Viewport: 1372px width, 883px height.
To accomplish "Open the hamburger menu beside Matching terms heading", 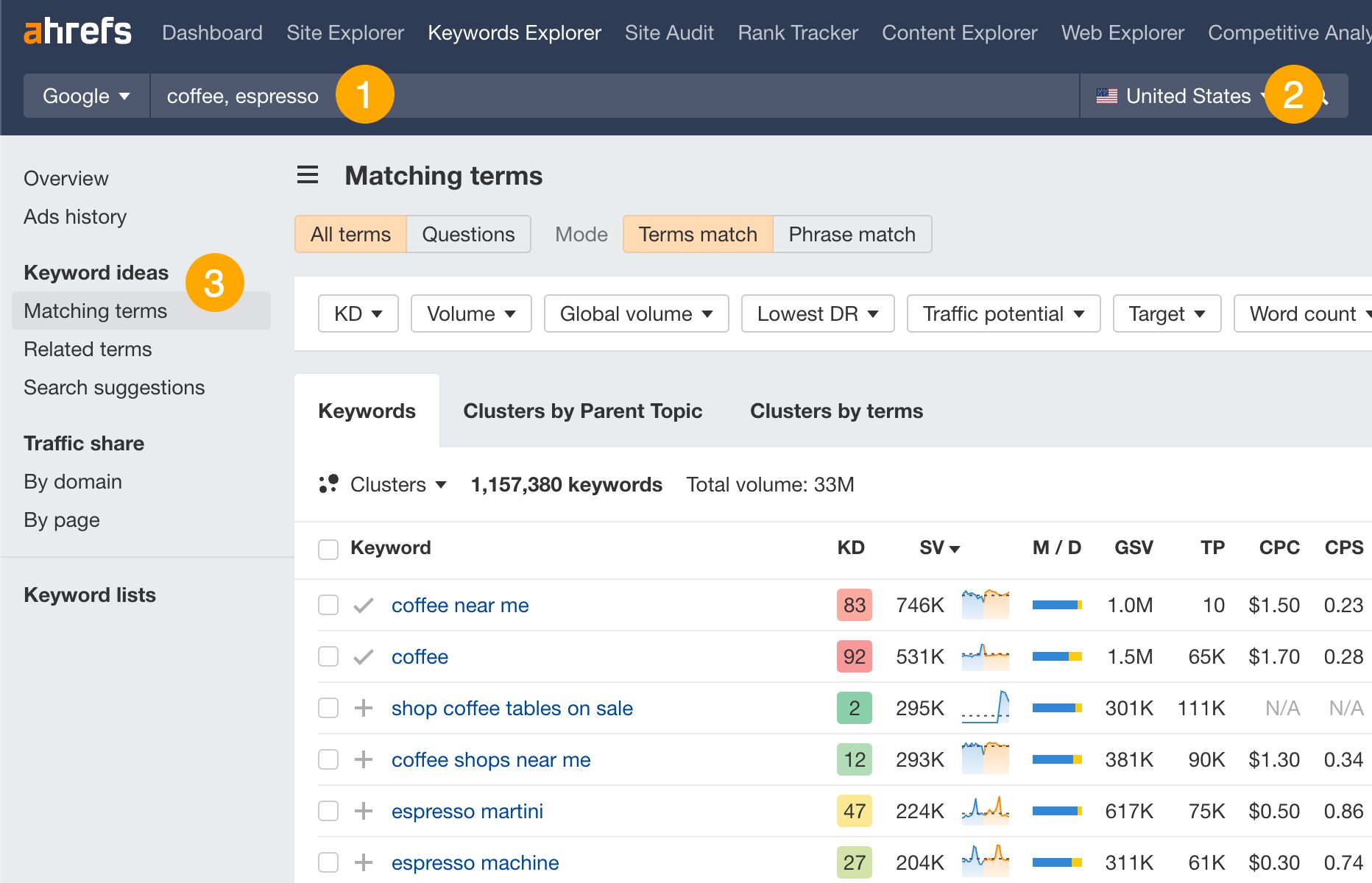I will (307, 175).
